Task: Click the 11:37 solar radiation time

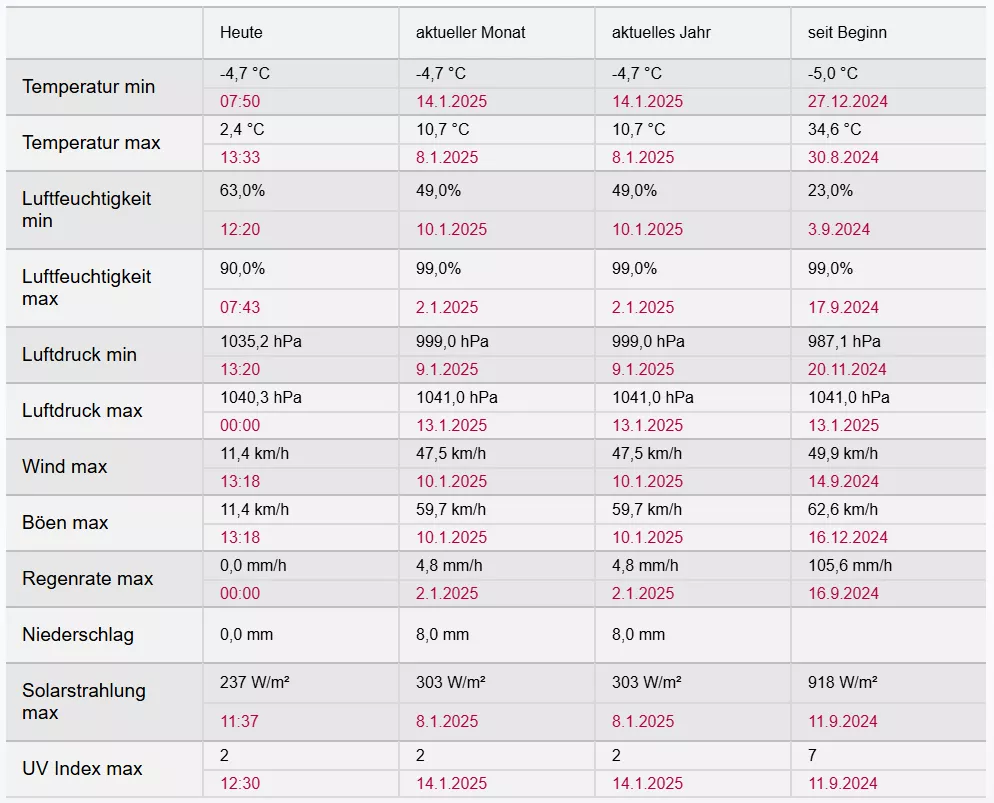Action: click(240, 721)
